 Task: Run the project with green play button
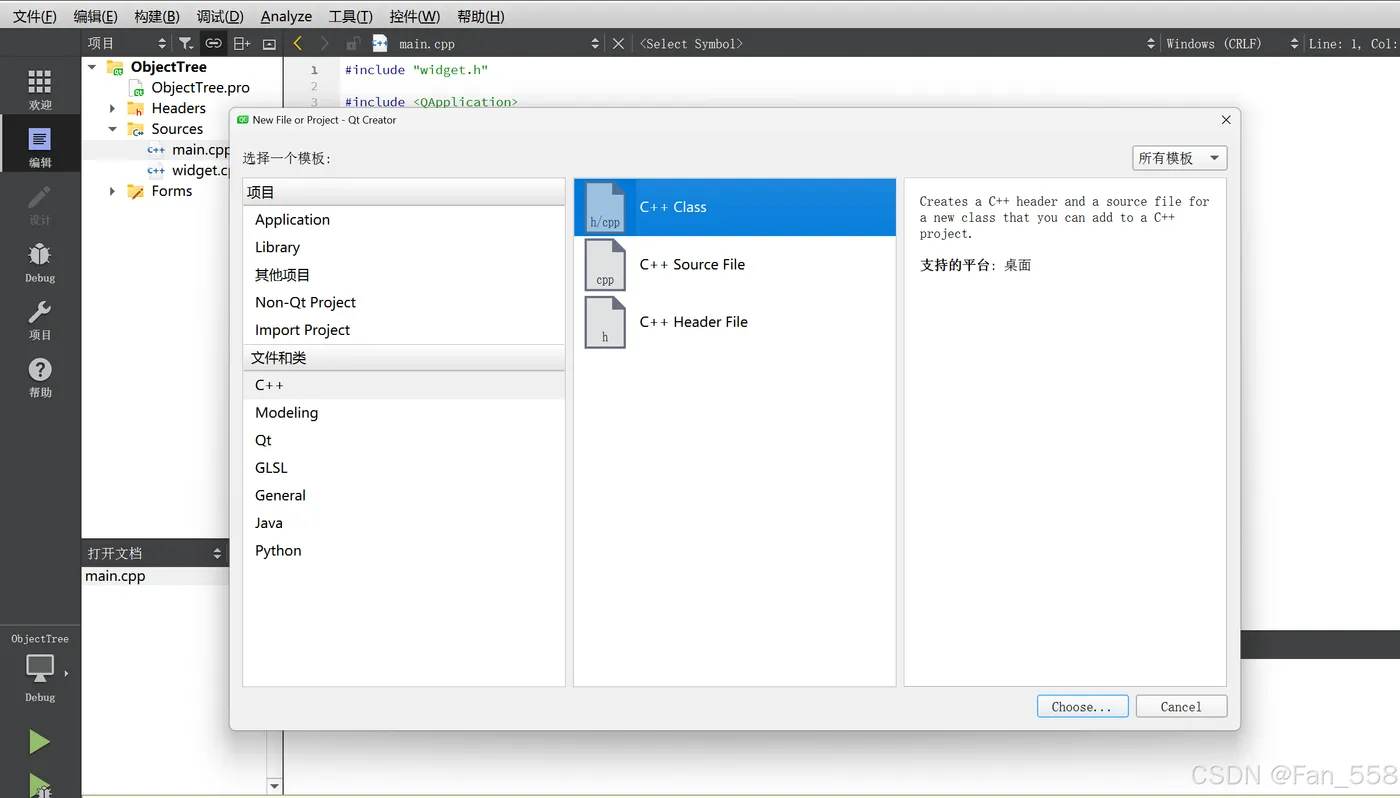coord(39,742)
